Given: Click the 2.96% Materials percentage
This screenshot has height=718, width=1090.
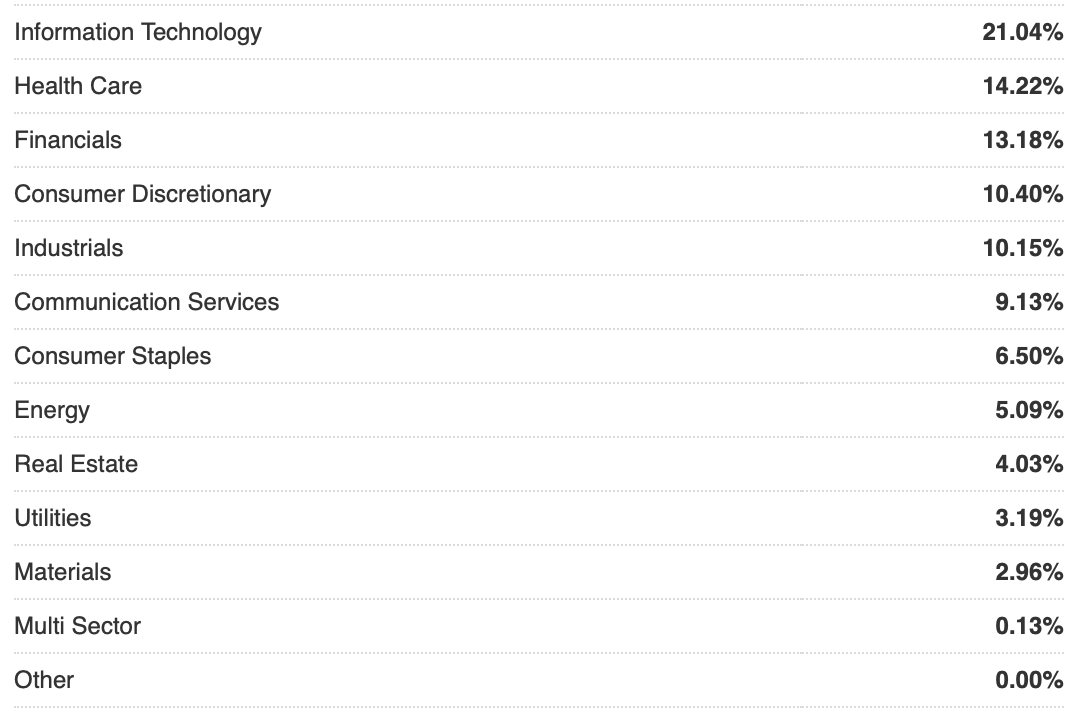Looking at the screenshot, I should (x=1029, y=572).
